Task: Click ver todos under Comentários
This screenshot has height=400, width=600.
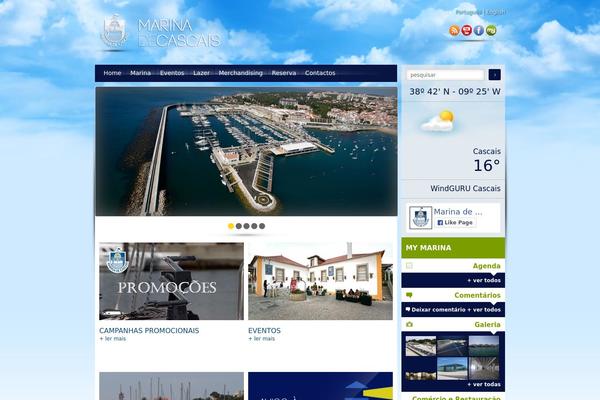Action: [484, 310]
